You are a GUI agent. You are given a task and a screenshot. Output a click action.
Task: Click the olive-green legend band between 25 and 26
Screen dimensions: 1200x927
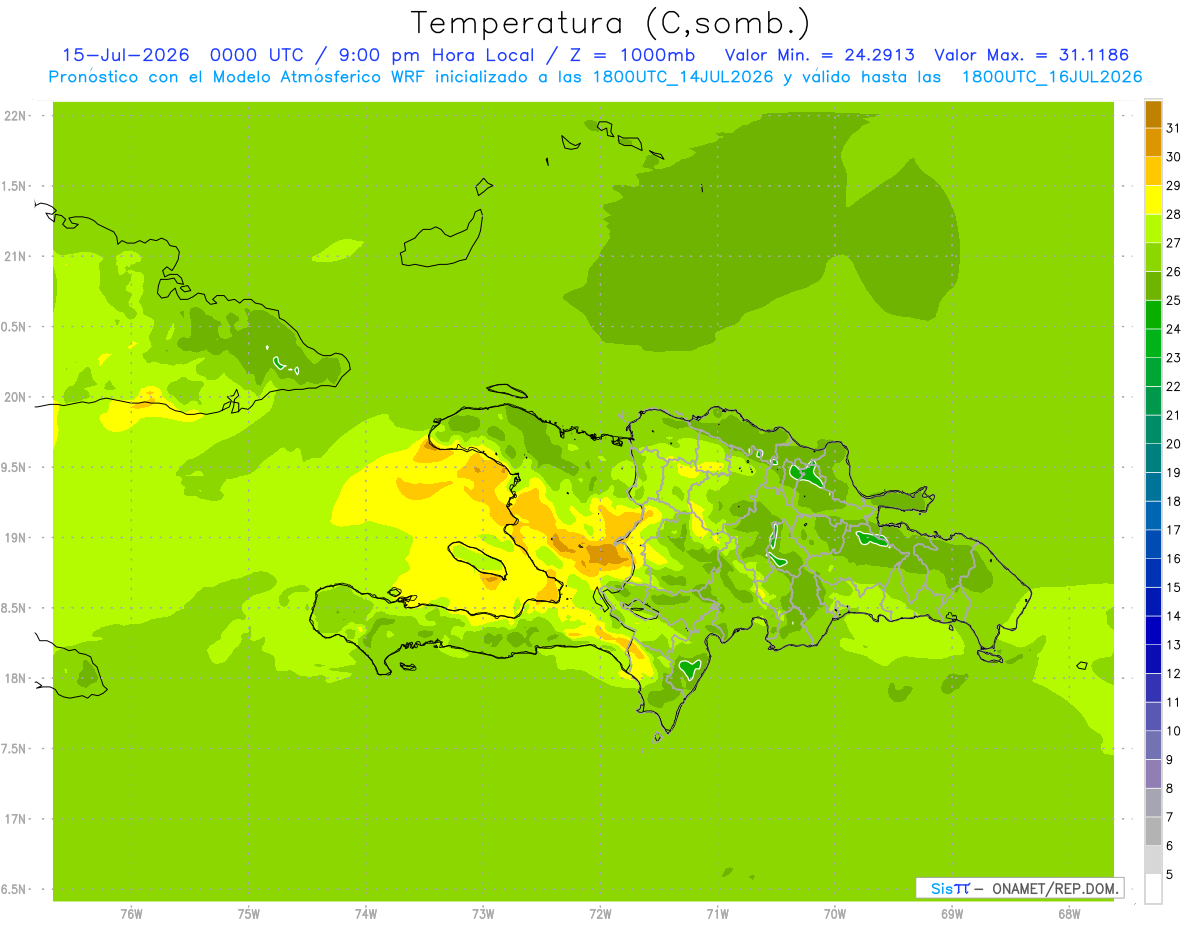tap(1153, 286)
